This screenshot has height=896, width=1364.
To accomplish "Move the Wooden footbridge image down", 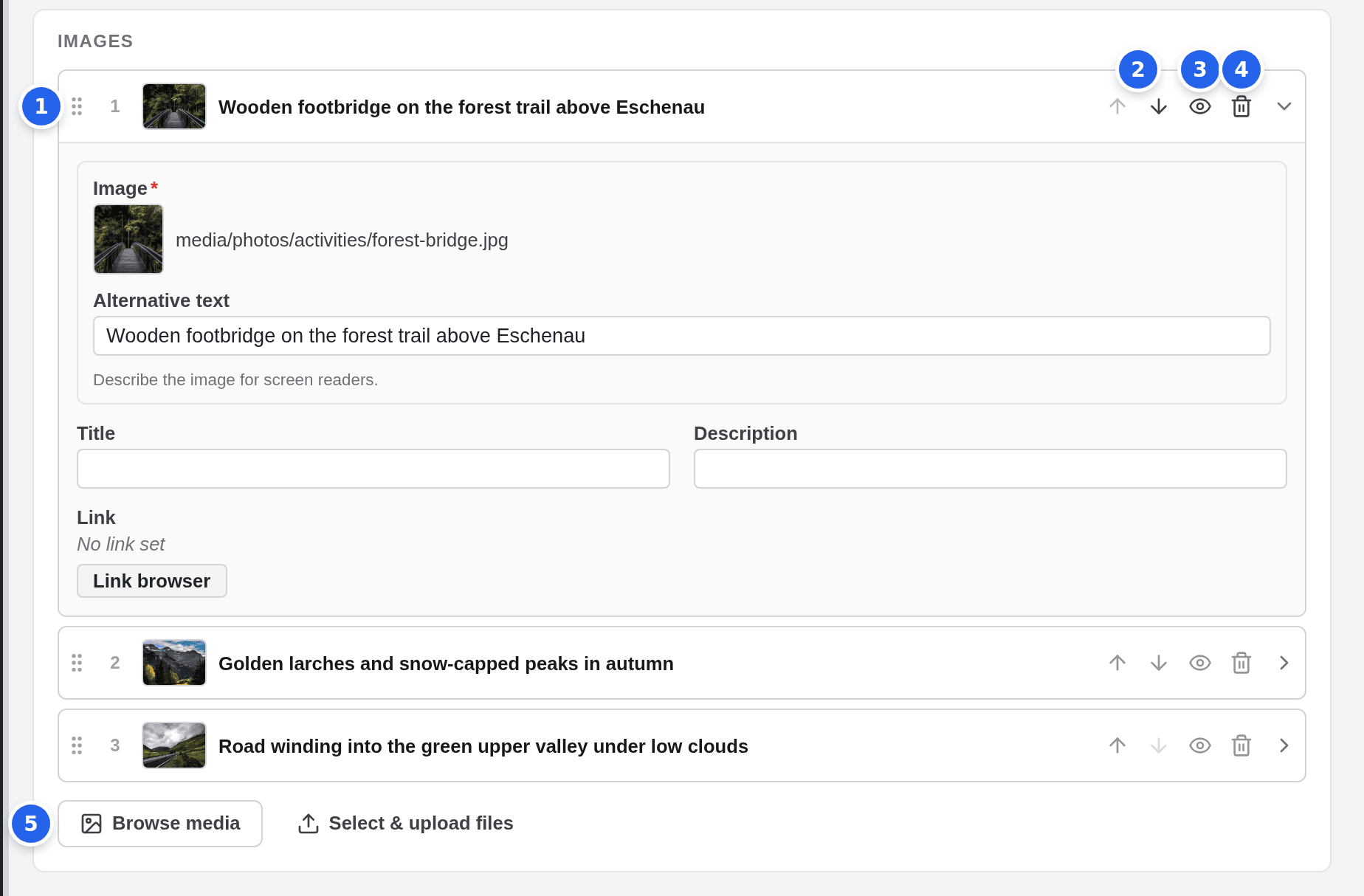I will [x=1159, y=107].
